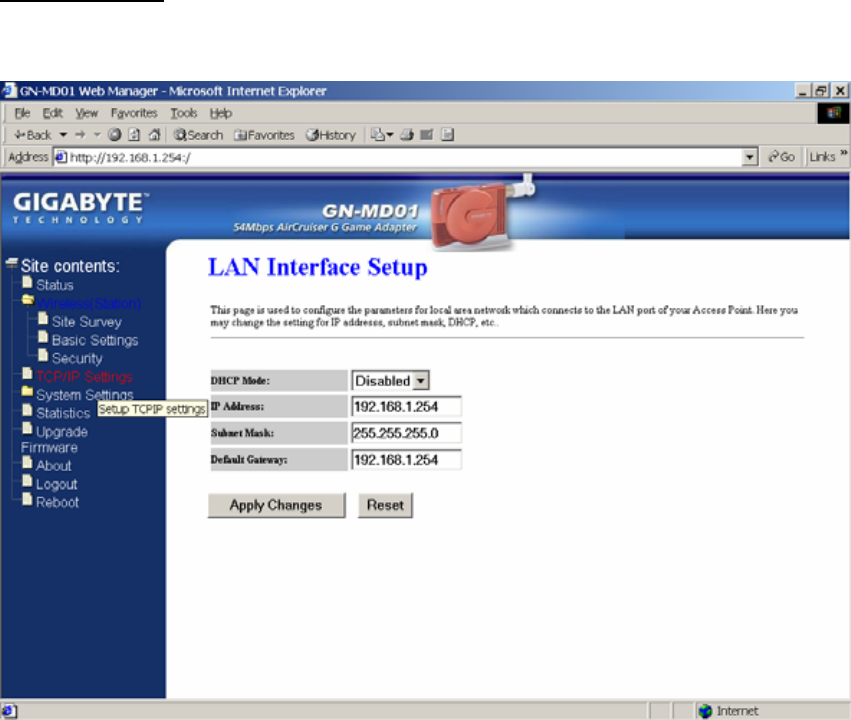
Task: Click the Default Gateway input field
Action: click(407, 460)
